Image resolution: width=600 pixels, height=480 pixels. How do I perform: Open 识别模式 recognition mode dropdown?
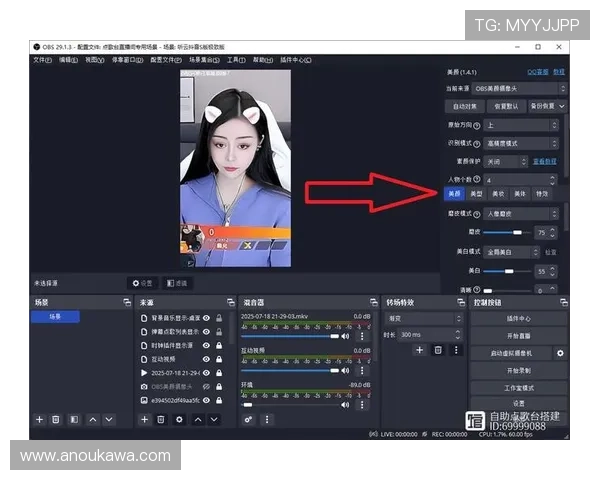point(521,144)
